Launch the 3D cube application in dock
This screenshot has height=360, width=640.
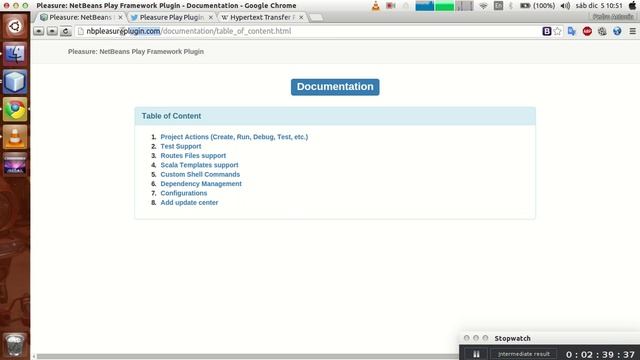pyautogui.click(x=15, y=82)
